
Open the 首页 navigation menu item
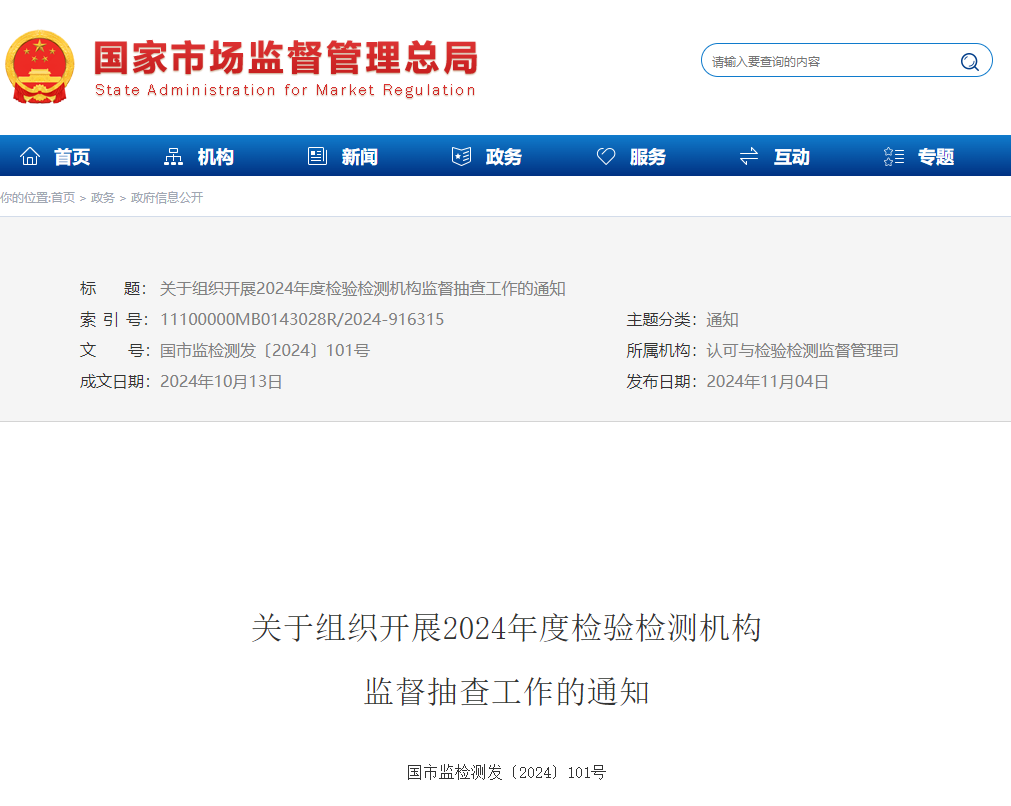pos(72,157)
